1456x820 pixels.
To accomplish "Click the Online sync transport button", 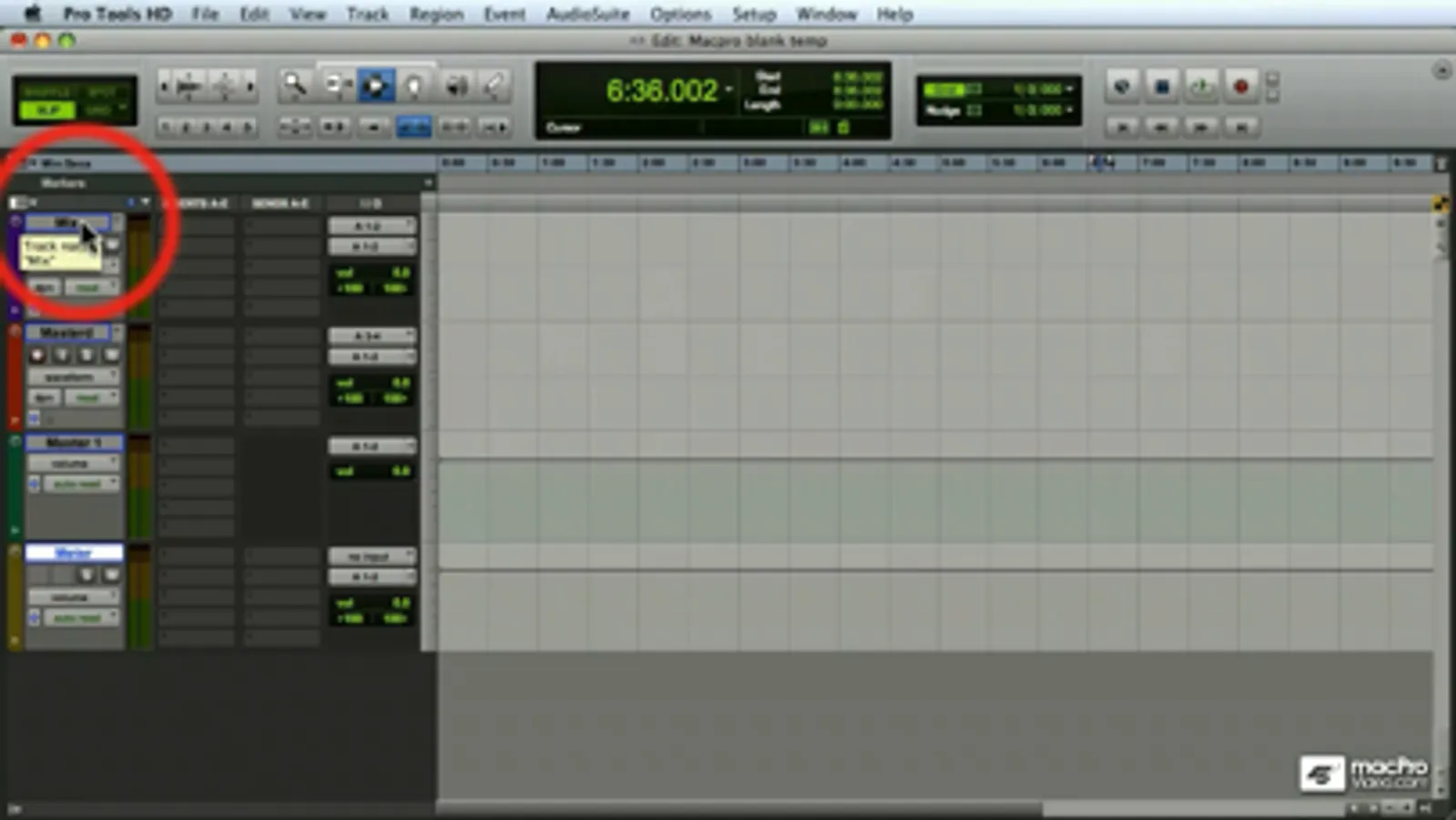I will coord(1122,87).
